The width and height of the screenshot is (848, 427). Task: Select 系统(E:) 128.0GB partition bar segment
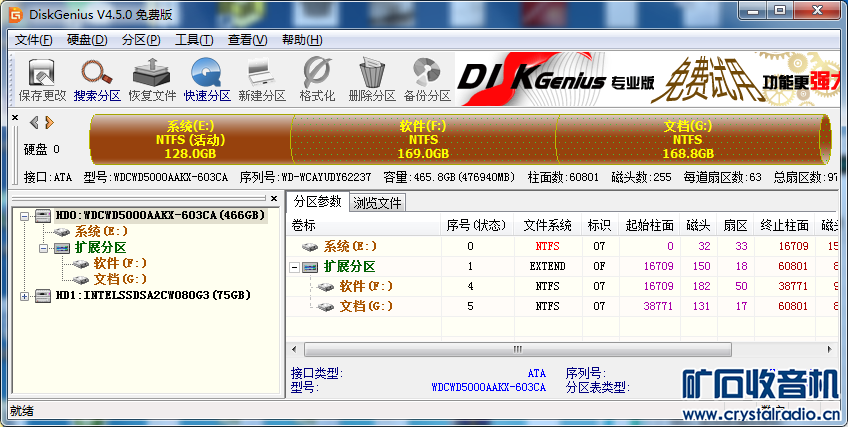[190, 139]
